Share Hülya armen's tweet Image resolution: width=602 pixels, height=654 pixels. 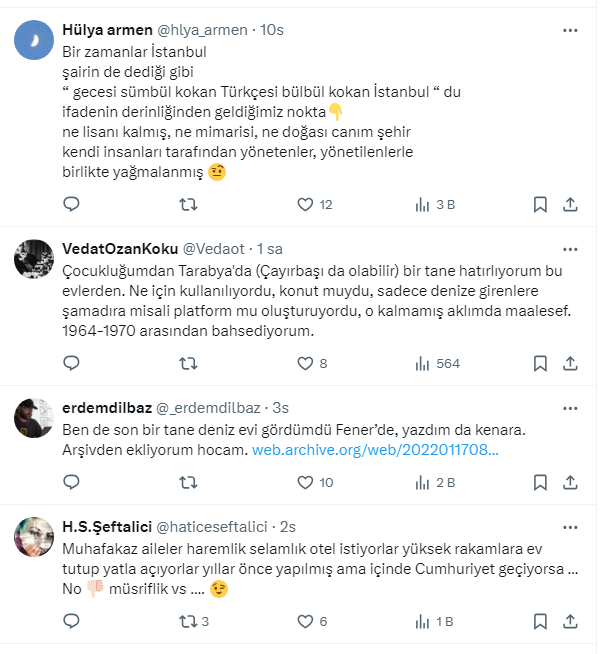coord(570,205)
